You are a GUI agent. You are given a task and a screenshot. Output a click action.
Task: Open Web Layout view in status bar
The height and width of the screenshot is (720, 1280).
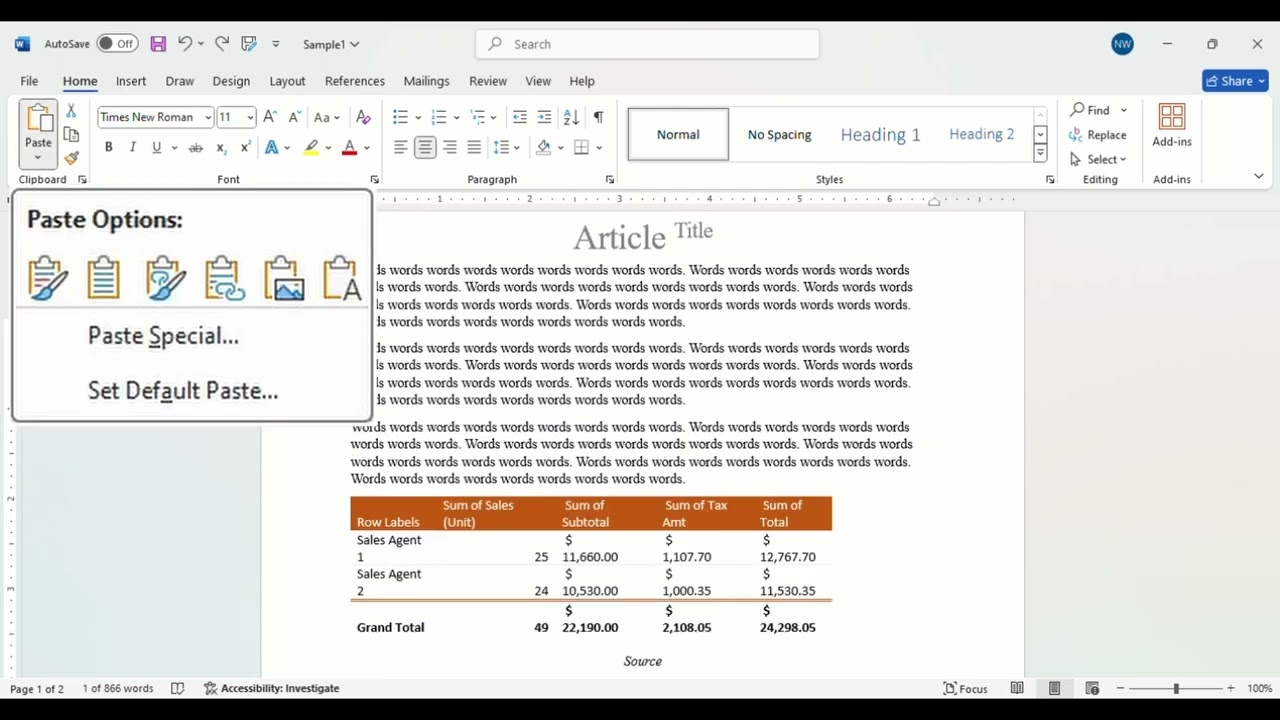(1092, 688)
